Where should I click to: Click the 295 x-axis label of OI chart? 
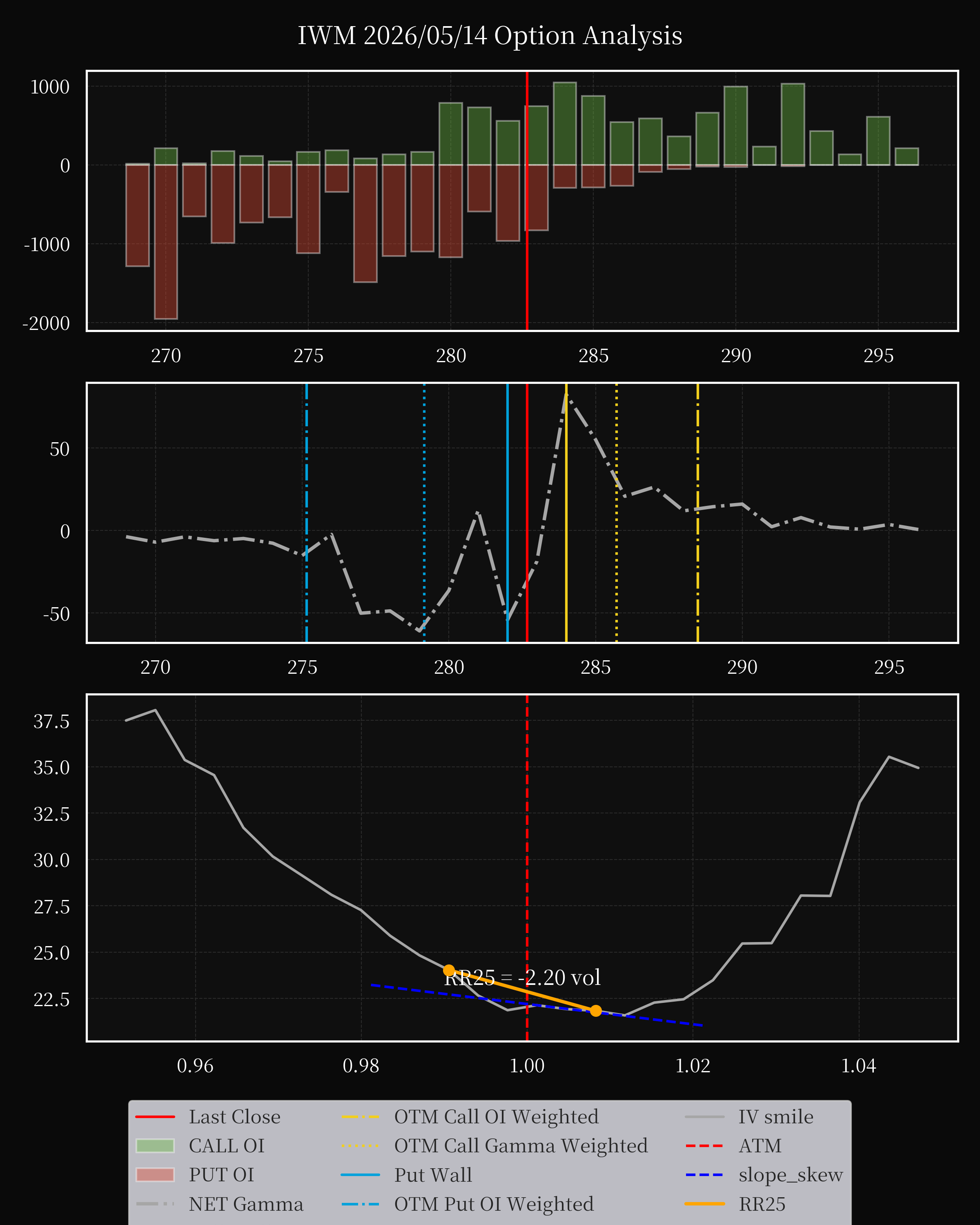pyautogui.click(x=878, y=356)
